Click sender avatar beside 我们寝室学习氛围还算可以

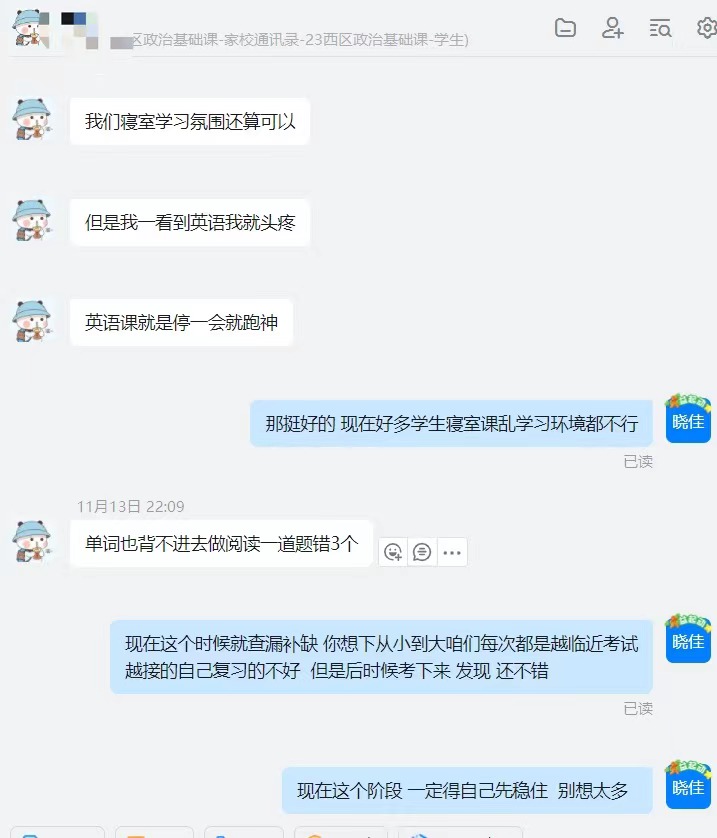point(32,119)
